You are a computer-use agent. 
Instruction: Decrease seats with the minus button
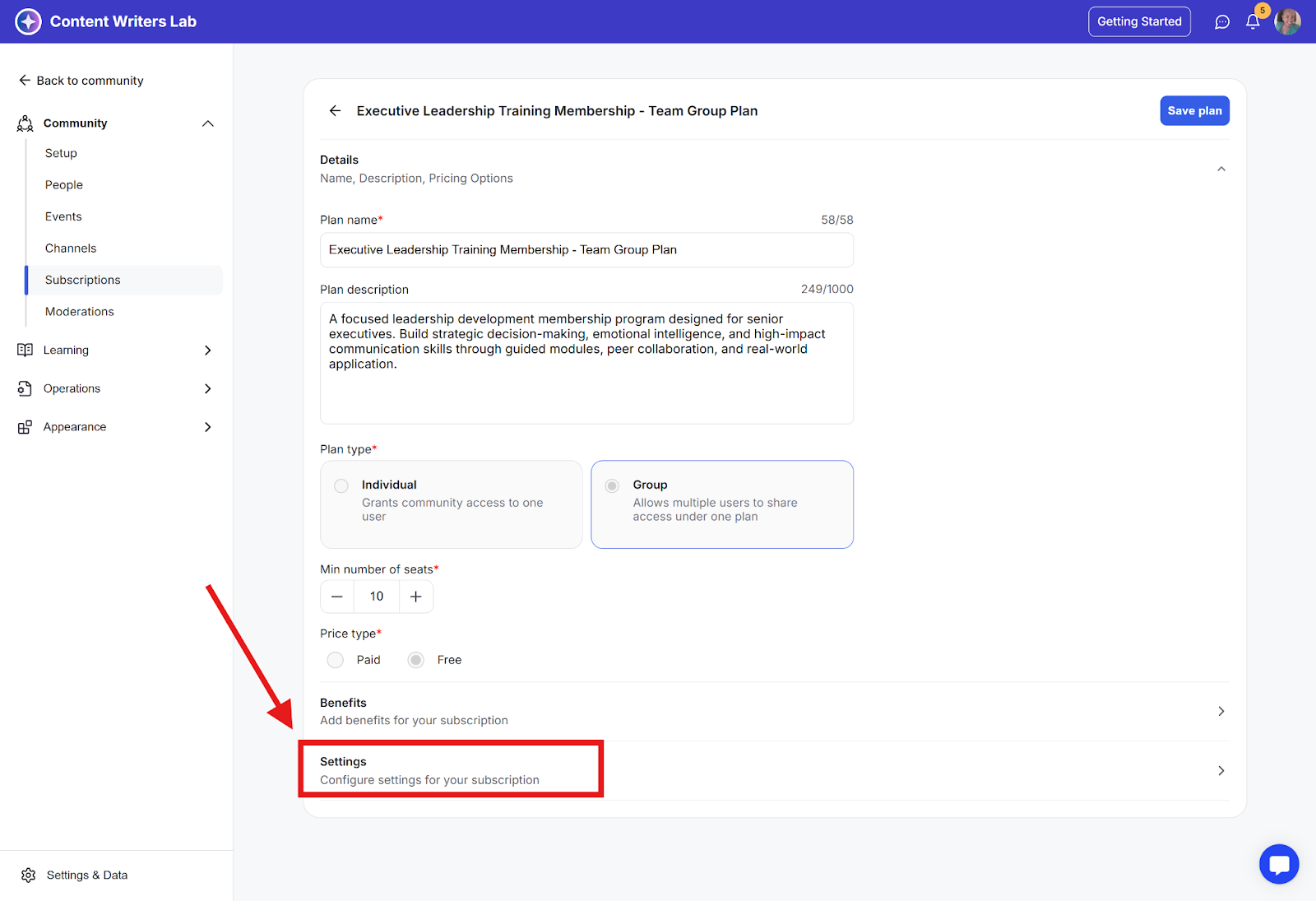[x=337, y=597]
